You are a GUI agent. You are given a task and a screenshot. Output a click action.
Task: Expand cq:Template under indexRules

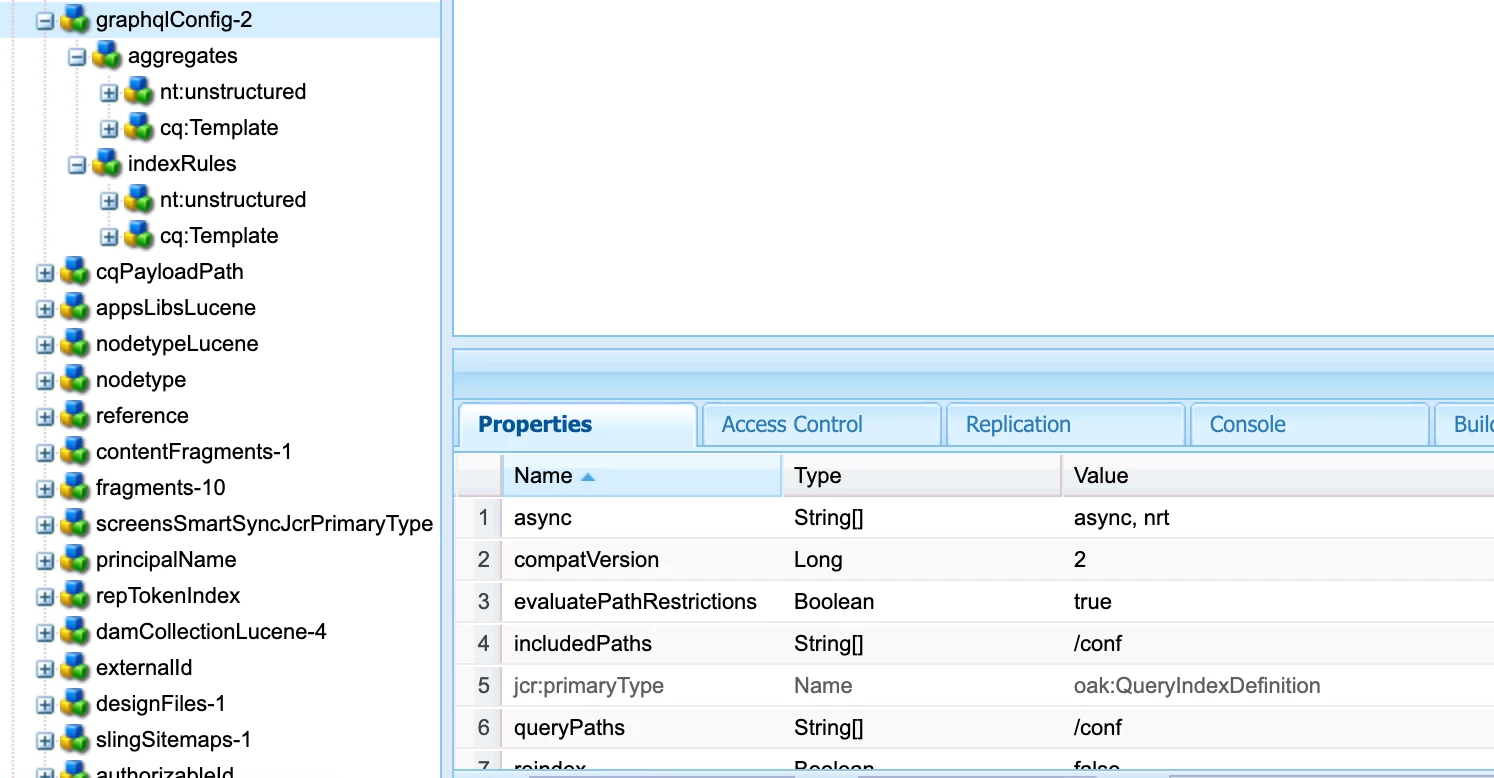[x=109, y=237]
